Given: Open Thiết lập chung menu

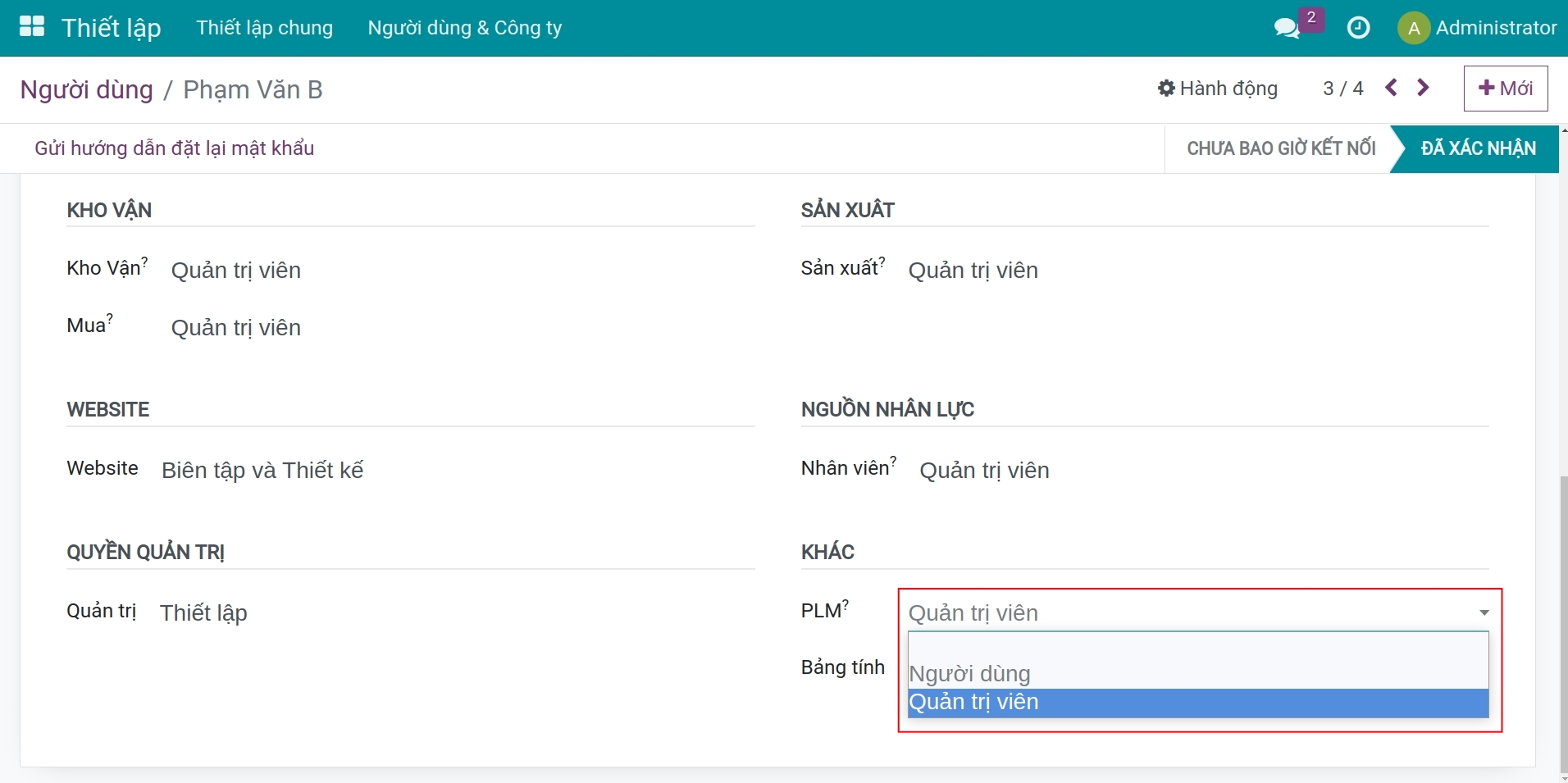Looking at the screenshot, I should [x=264, y=28].
